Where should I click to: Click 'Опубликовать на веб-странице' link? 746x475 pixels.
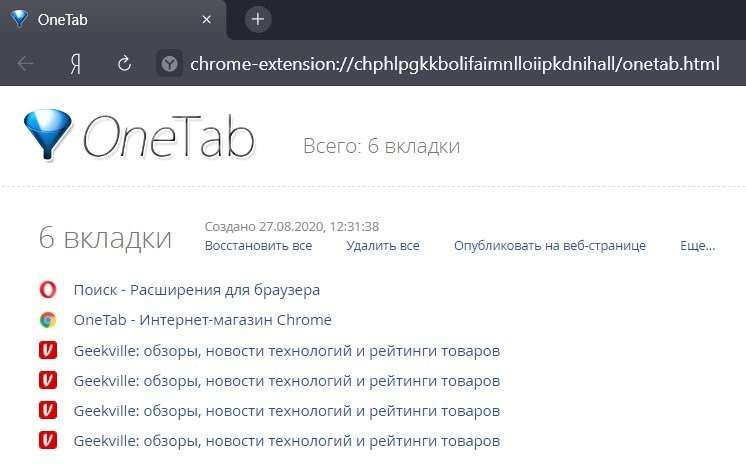point(549,245)
